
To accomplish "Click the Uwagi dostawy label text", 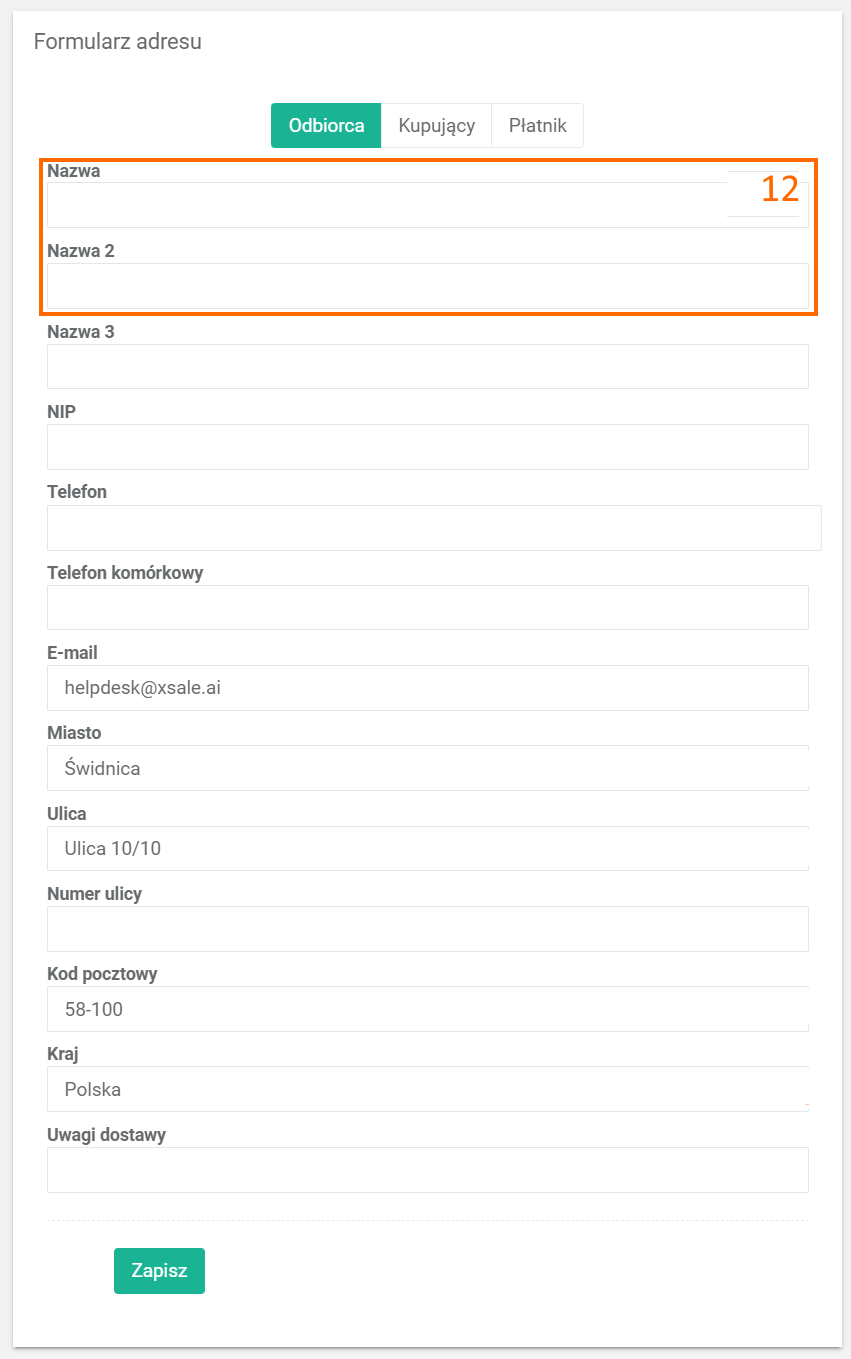I will tap(106, 1135).
